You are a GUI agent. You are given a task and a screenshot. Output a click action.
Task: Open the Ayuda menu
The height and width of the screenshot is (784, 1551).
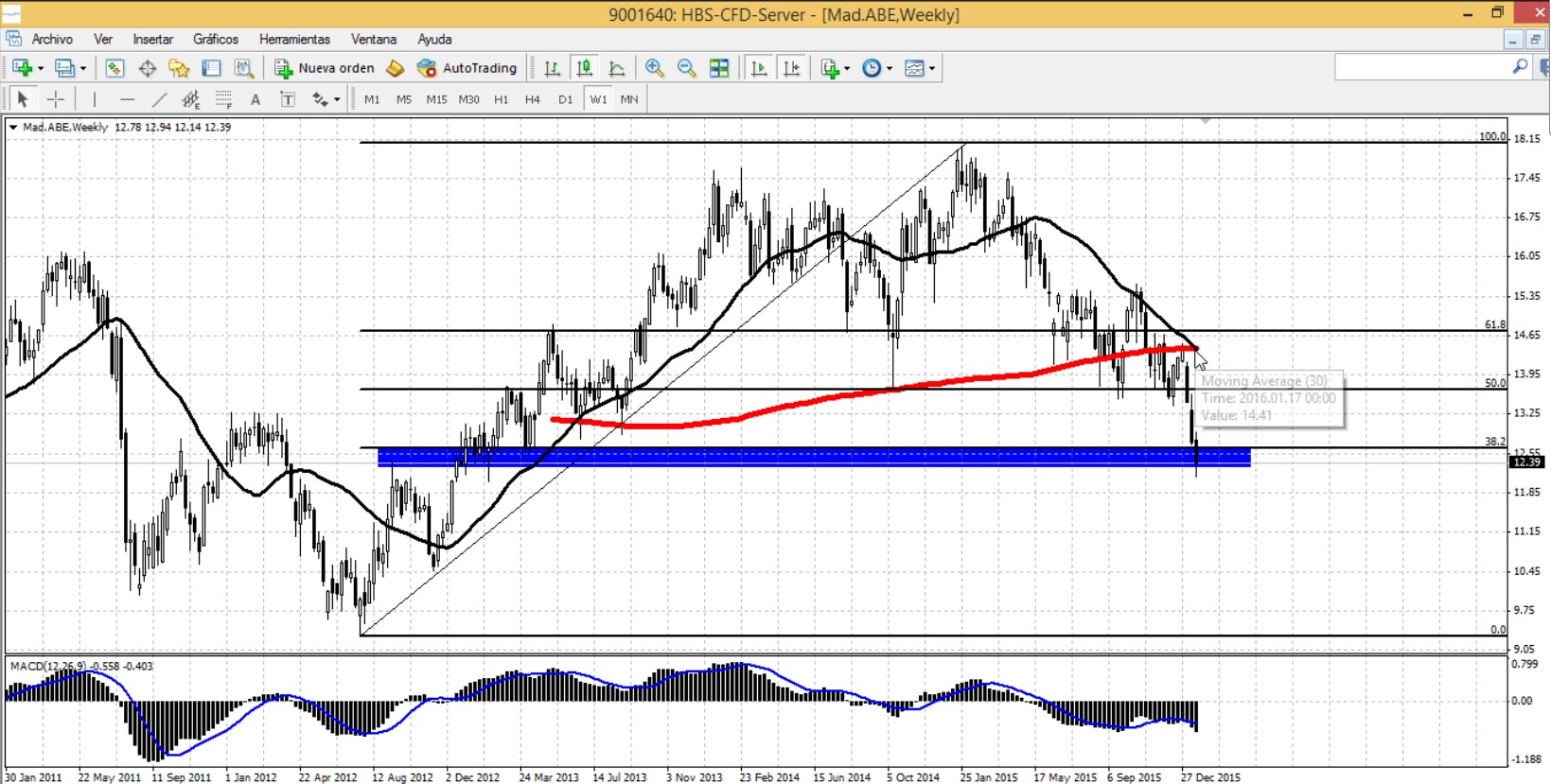tap(435, 39)
